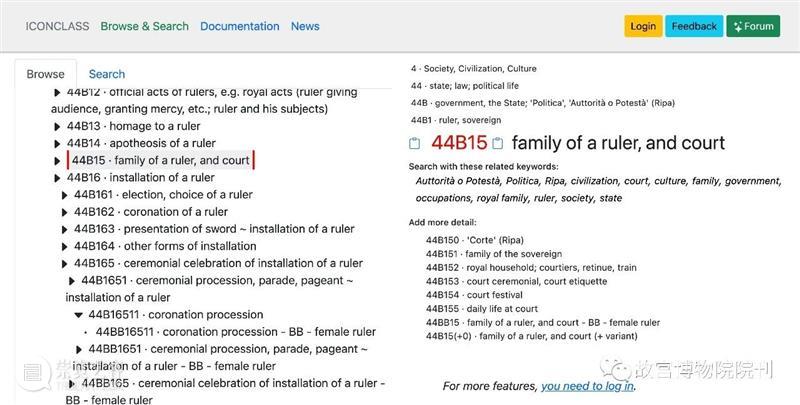
Task: Select 44B14 apotheosis of a ruler
Action: (141, 143)
